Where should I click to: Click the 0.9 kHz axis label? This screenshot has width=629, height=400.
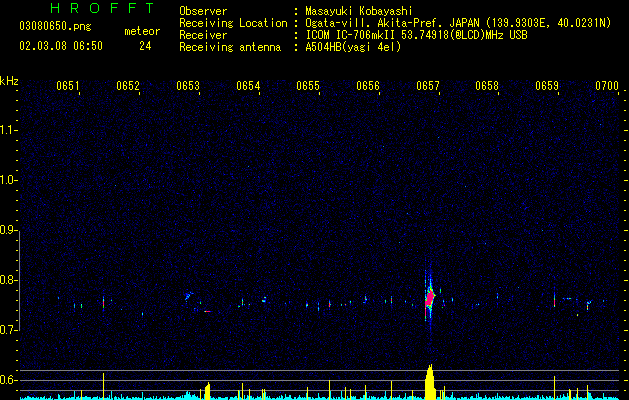coord(8,230)
